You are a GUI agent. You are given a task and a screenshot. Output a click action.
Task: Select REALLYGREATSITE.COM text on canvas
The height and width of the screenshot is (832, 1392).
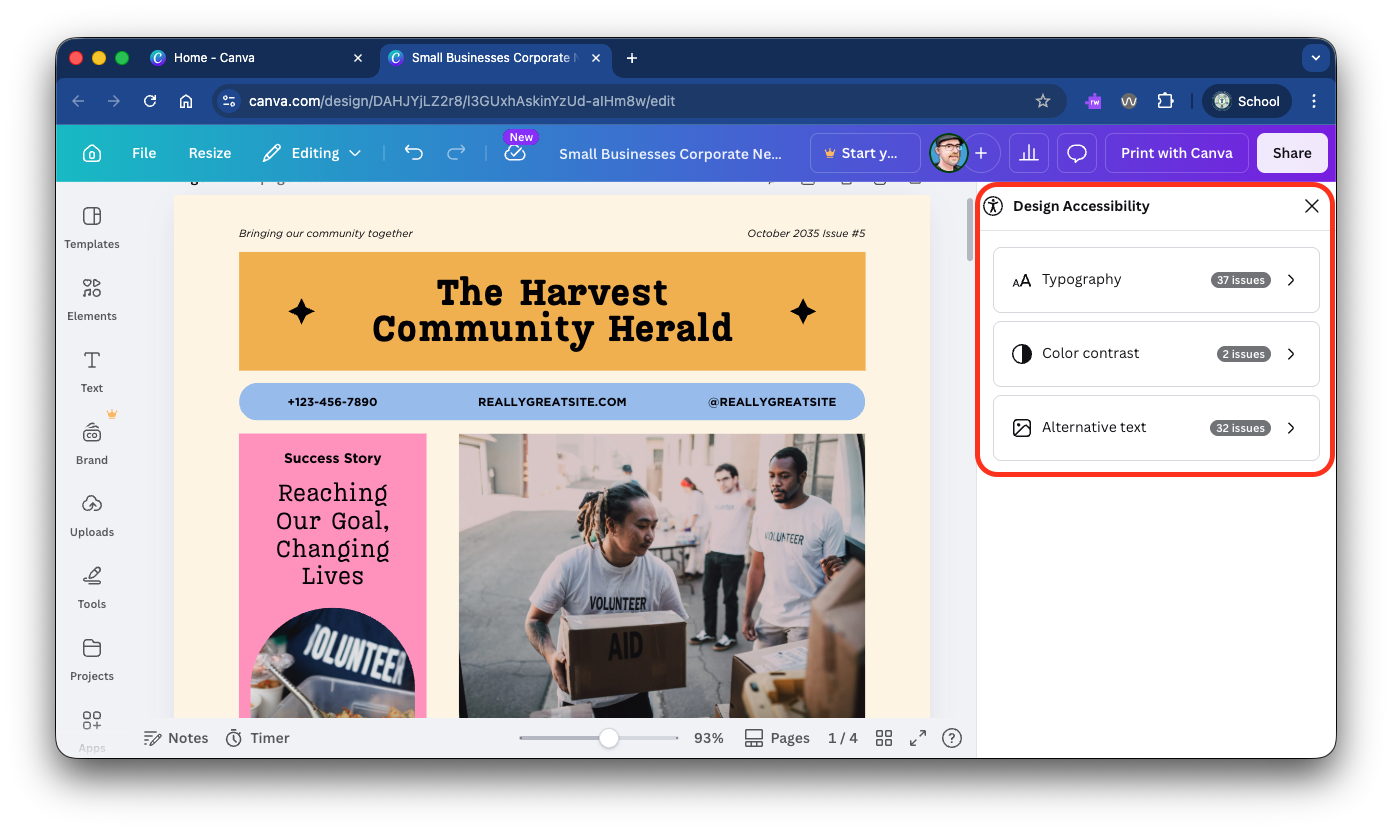tap(552, 402)
